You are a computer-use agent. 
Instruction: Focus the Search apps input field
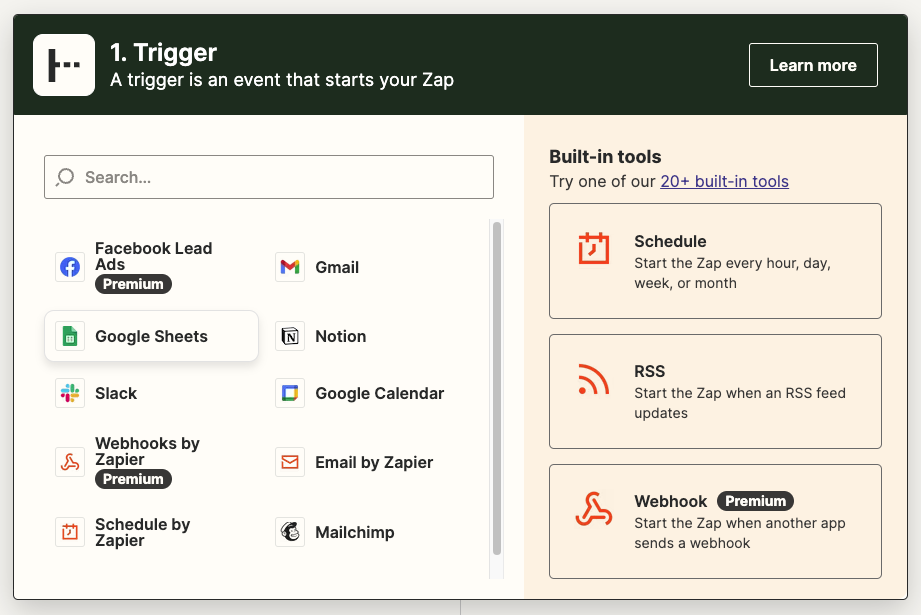(x=269, y=177)
